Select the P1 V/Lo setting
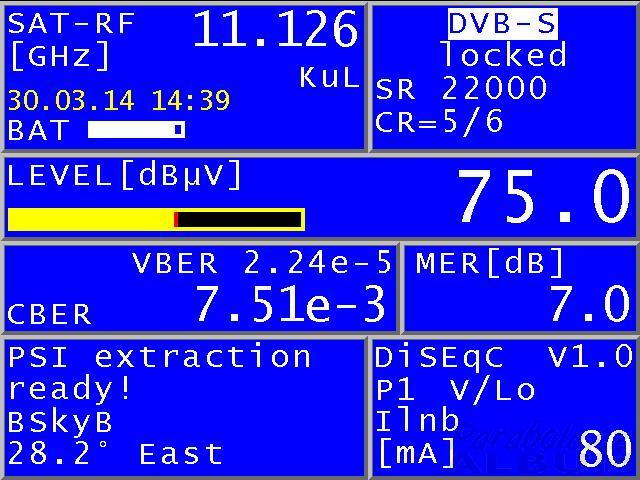Viewport: 640px width, 480px height. (455, 390)
